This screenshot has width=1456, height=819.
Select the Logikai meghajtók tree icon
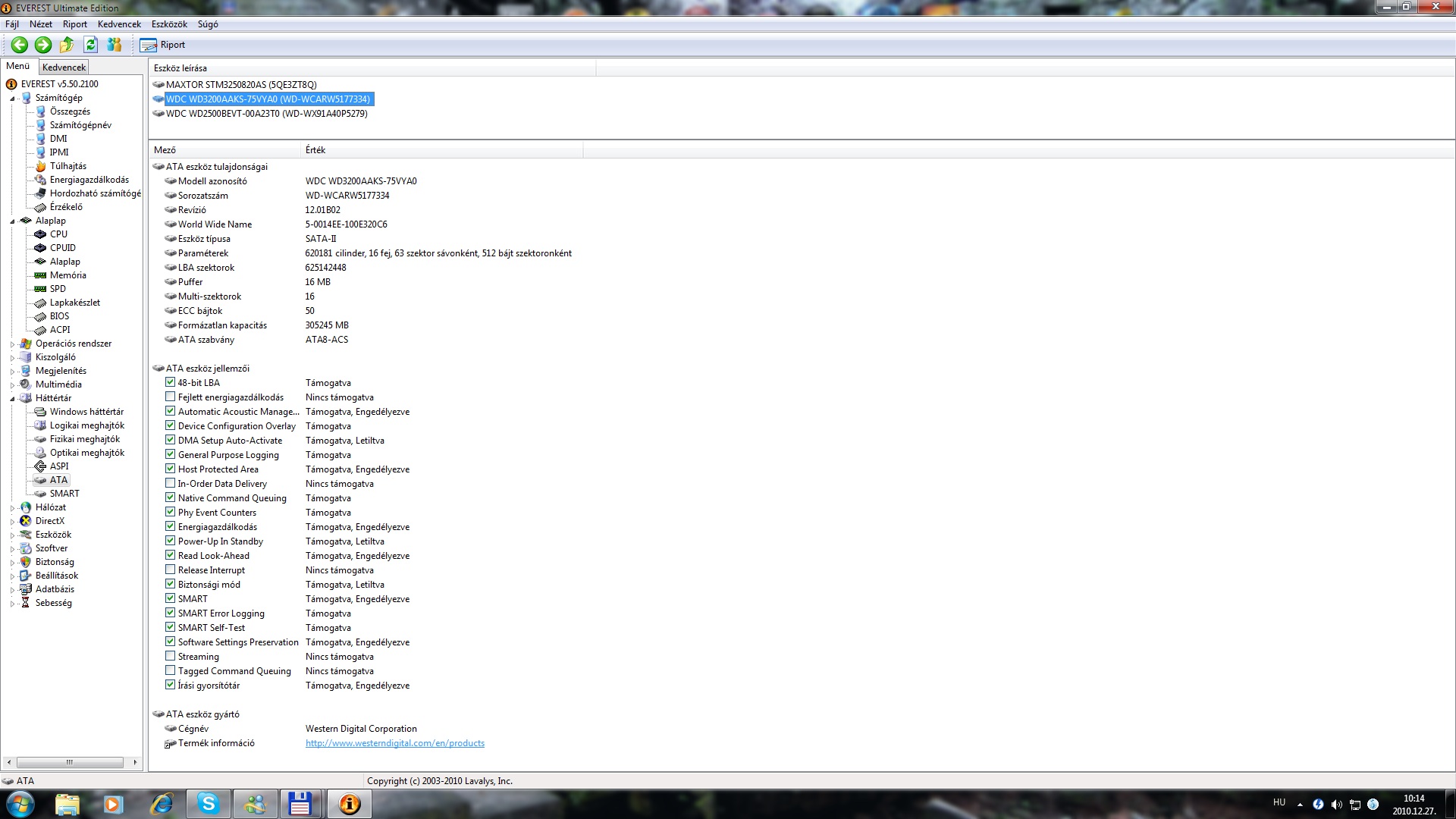[x=41, y=425]
